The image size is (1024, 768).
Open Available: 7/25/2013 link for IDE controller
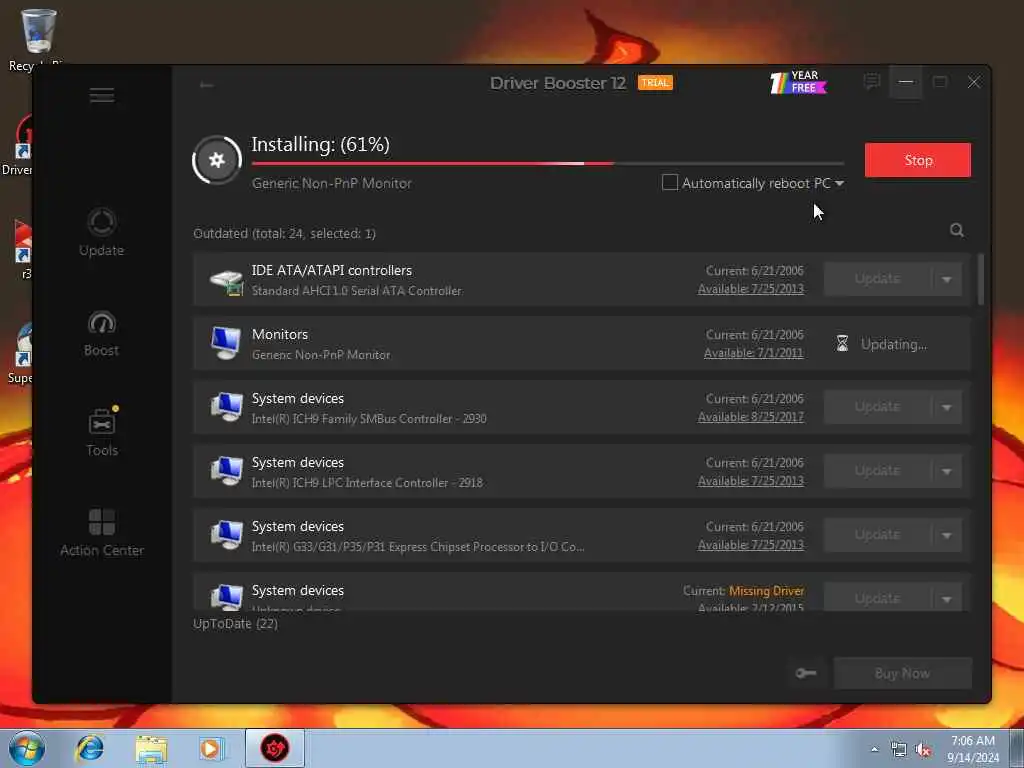click(x=750, y=289)
